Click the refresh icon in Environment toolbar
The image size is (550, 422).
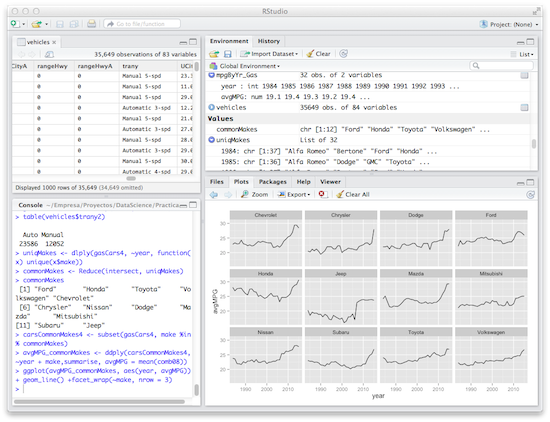(343, 54)
